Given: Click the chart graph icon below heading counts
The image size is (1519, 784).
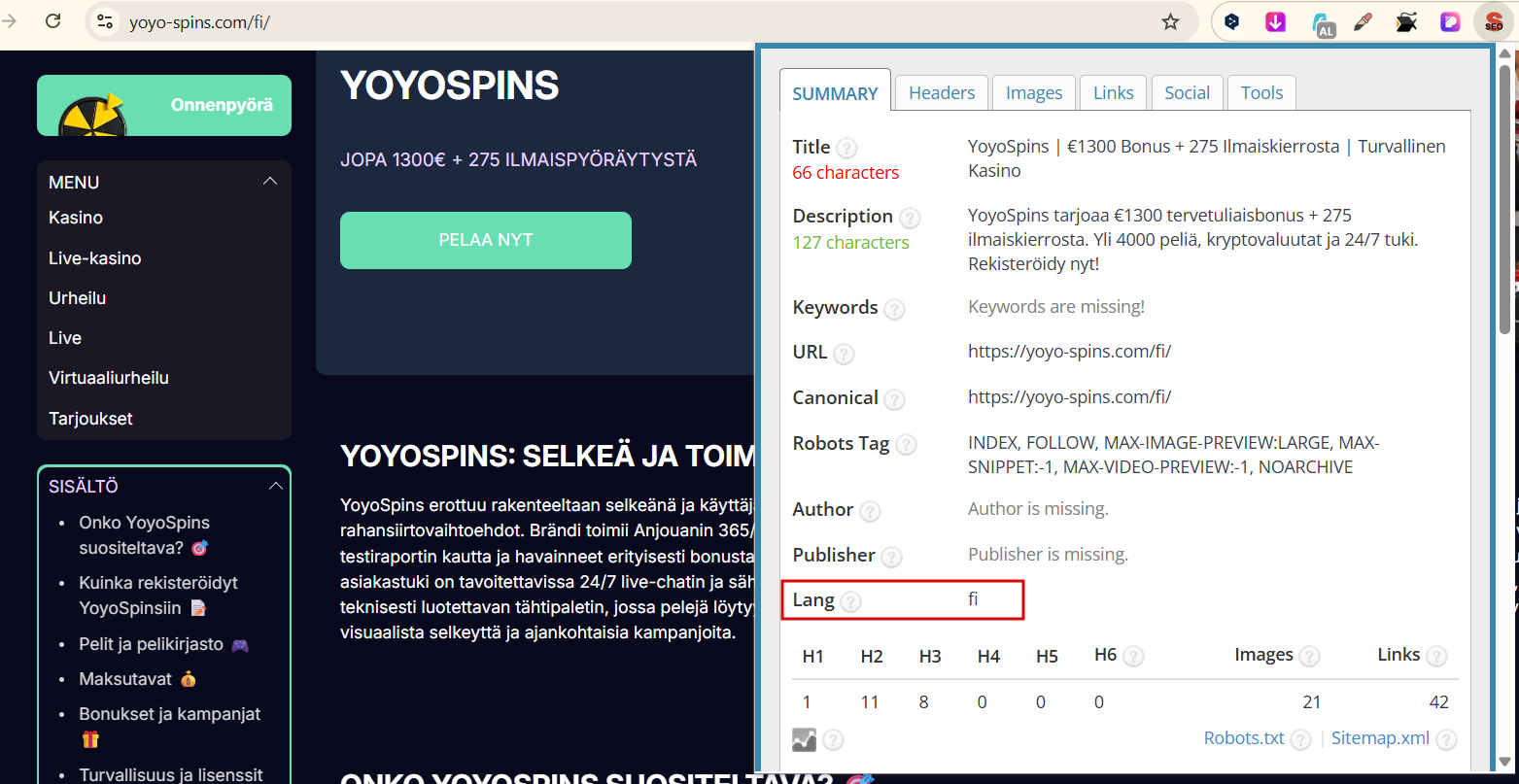Looking at the screenshot, I should click(x=804, y=740).
